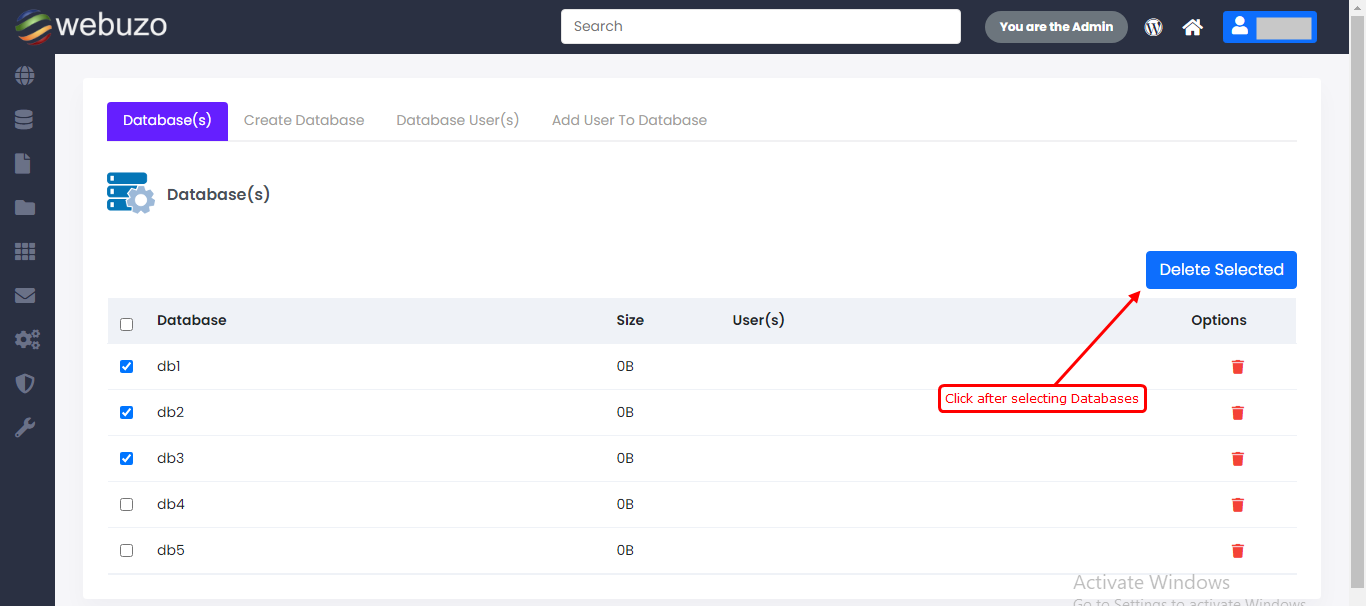Uncheck the db1 checkbox
The height and width of the screenshot is (606, 1366).
click(127, 367)
